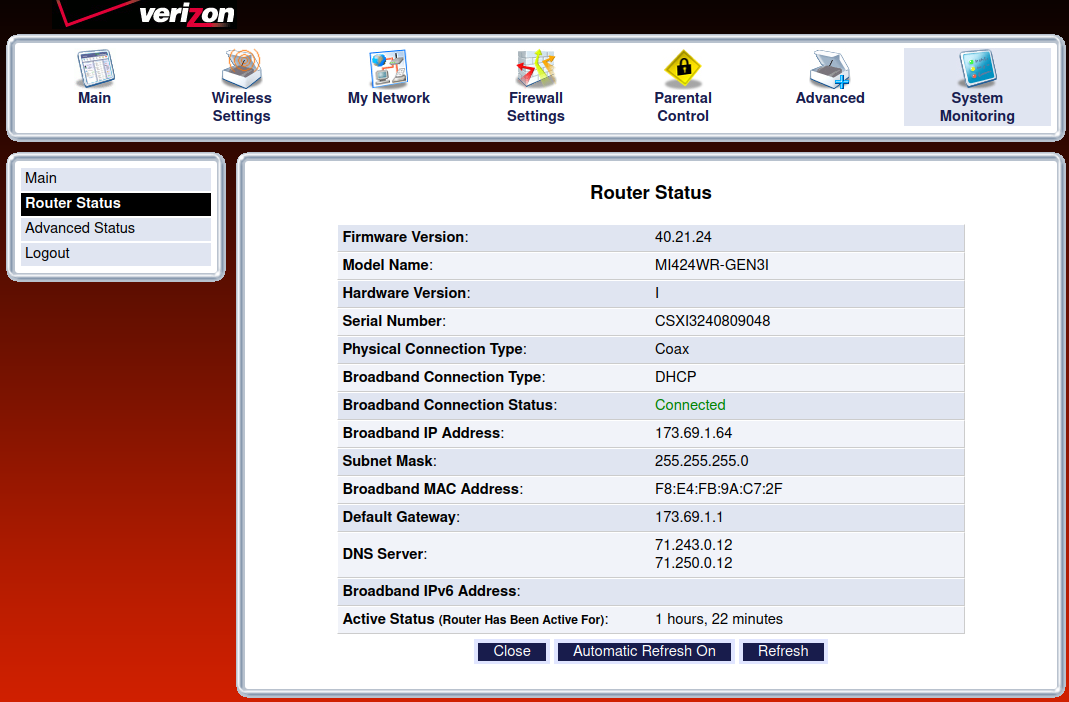Screen dimensions: 1069x702
Task: Click the Parental Control padlock icon
Action: click(683, 69)
